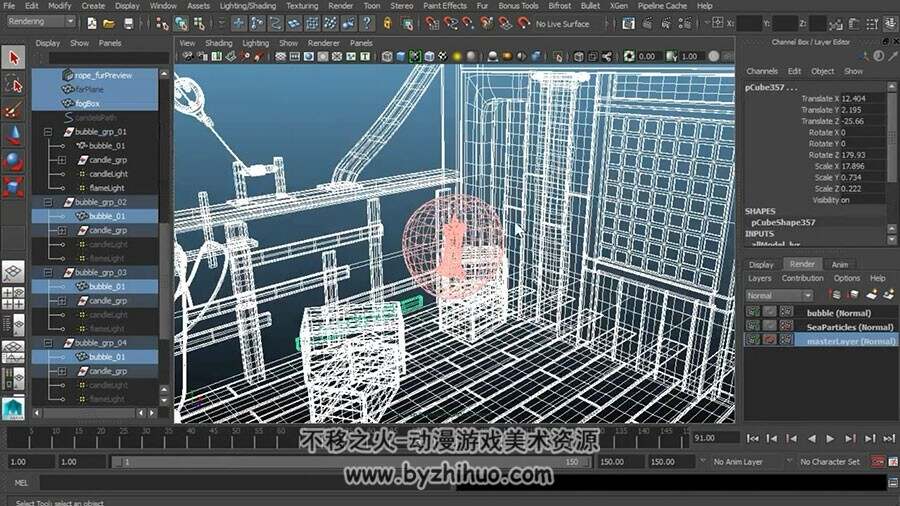
Task: Open the Contribution menu in layer editor
Action: 802,278
